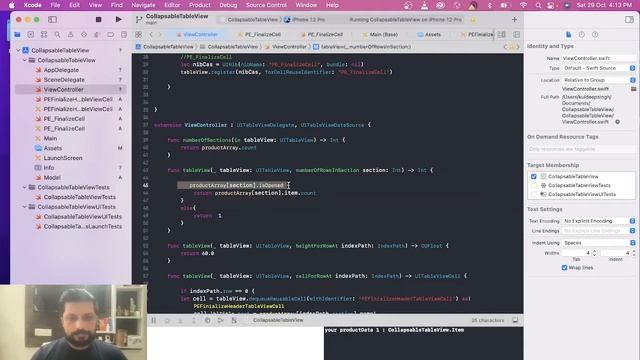This screenshot has width=640, height=360.
Task: Stop the running app with the stop button
Action: 98,19
